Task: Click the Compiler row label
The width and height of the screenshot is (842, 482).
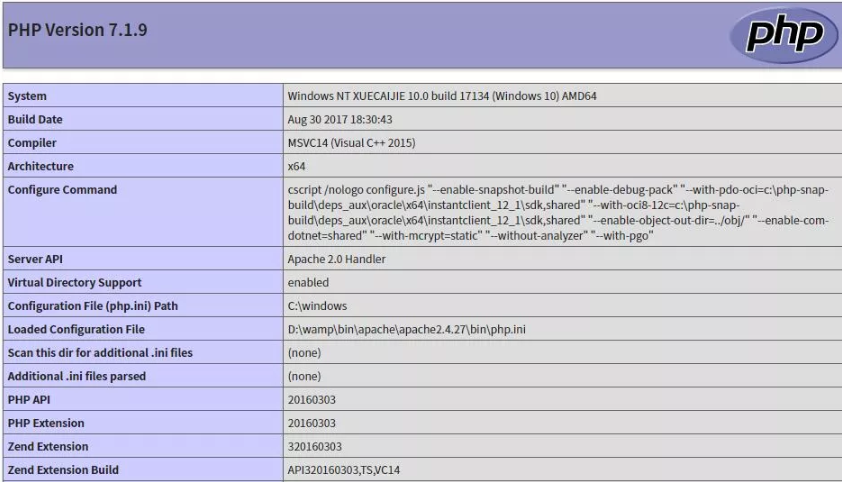Action: (x=32, y=143)
